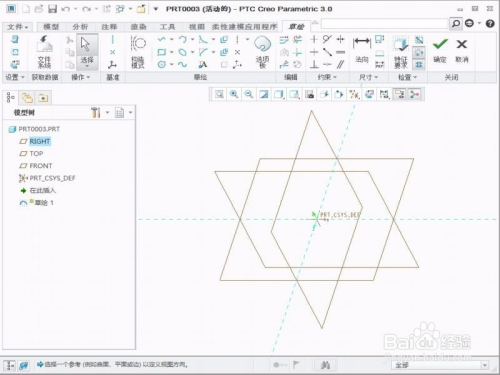Expand the Rectangle tool dropdown arrow
500x375 pixels.
click(x=171, y=52)
